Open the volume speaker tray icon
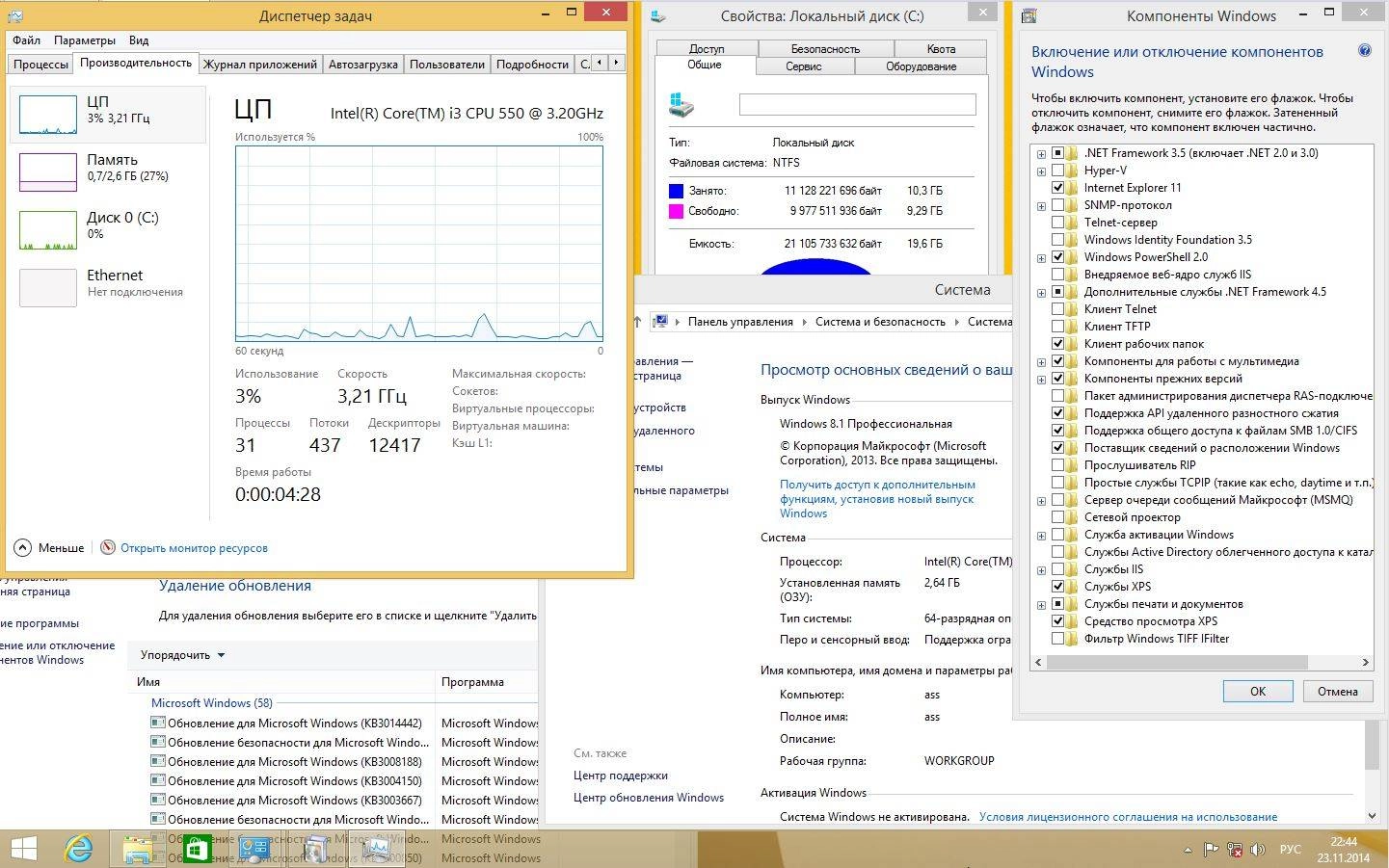 click(x=1258, y=850)
